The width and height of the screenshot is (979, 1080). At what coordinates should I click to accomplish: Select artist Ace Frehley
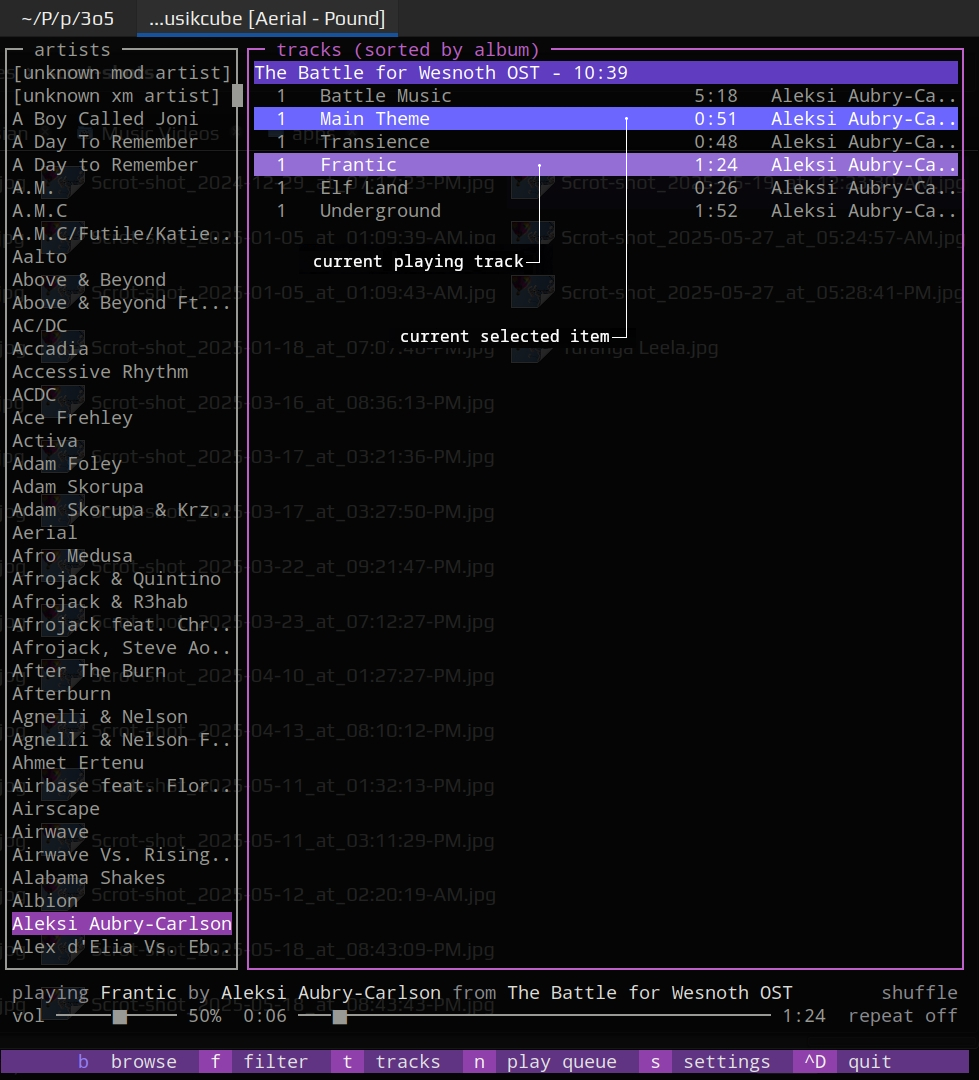pos(72,418)
